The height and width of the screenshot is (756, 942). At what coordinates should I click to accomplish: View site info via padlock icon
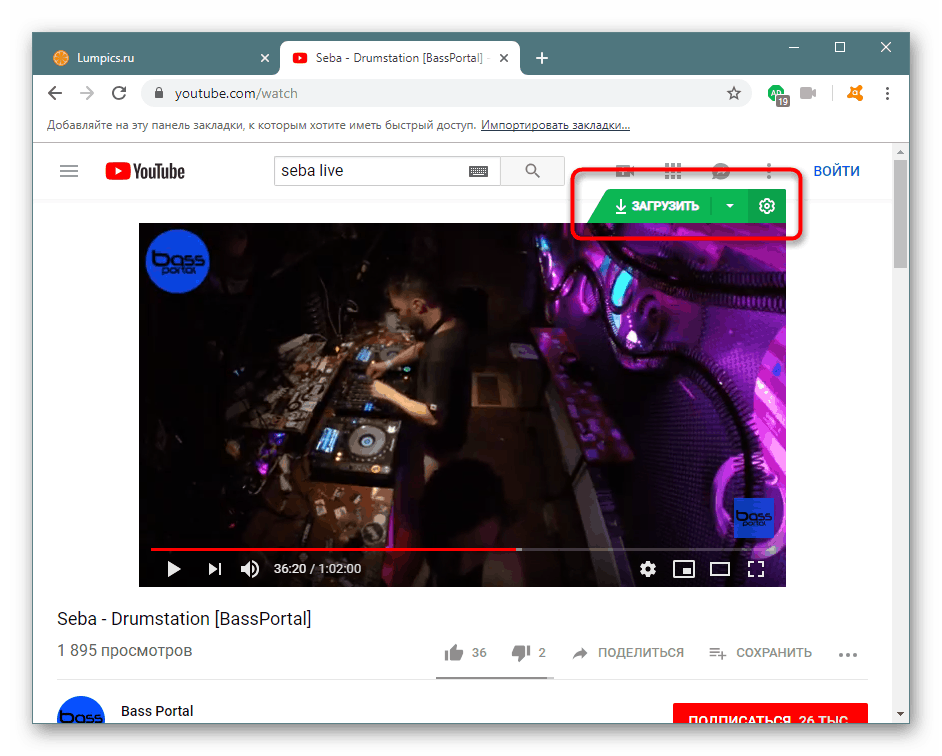pyautogui.click(x=159, y=93)
